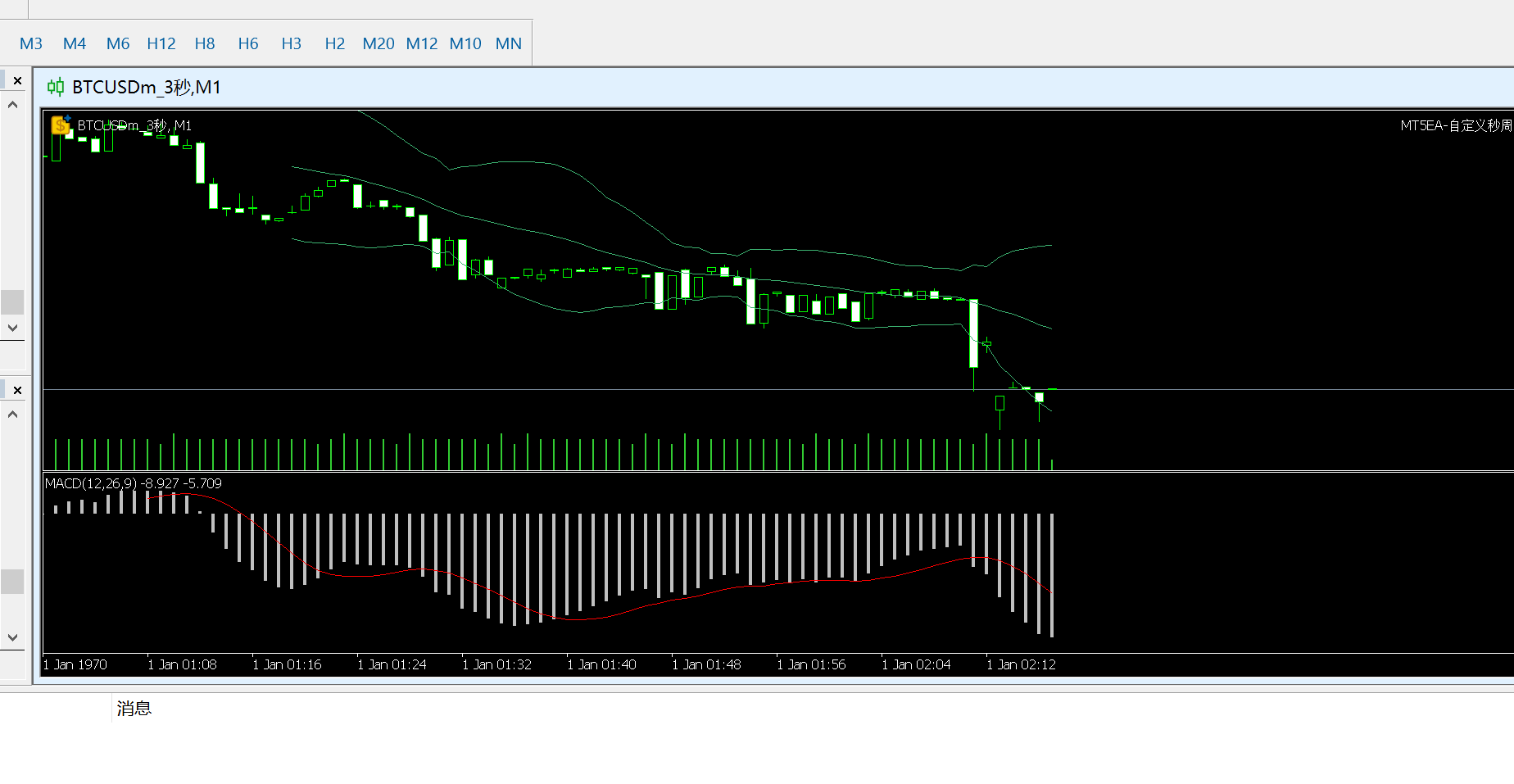Viewport: 1514px width, 784px height.
Task: Open the 消息 tab
Action: [x=134, y=709]
